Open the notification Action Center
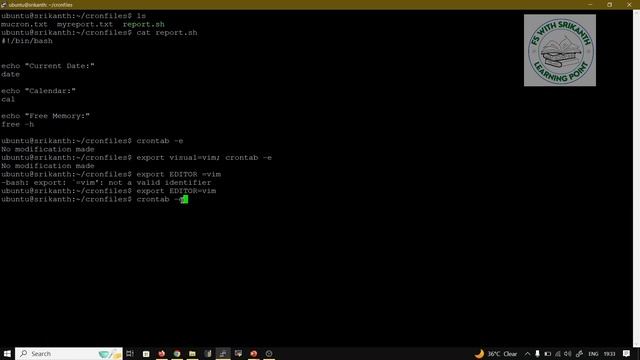Viewport: 640px width, 360px height. point(626,353)
